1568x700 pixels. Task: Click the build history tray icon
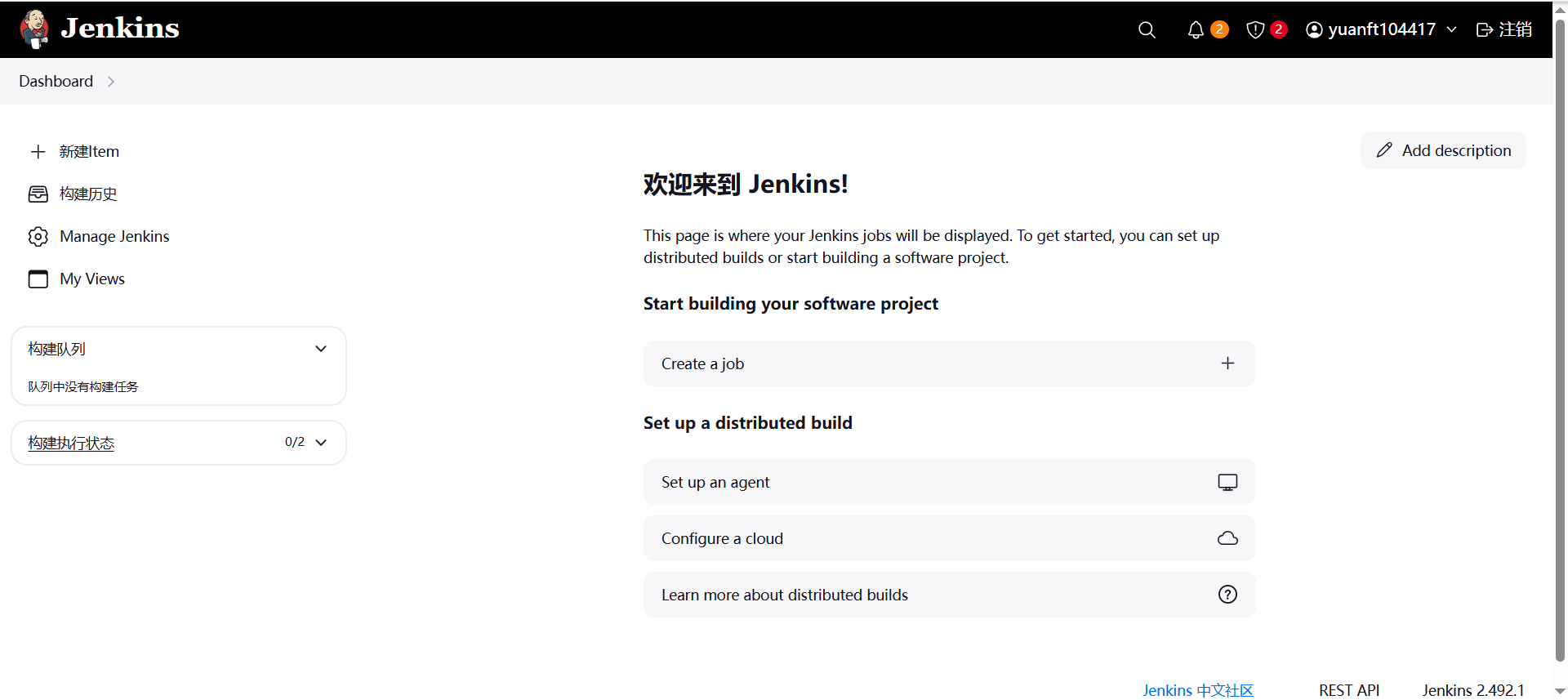pyautogui.click(x=38, y=194)
